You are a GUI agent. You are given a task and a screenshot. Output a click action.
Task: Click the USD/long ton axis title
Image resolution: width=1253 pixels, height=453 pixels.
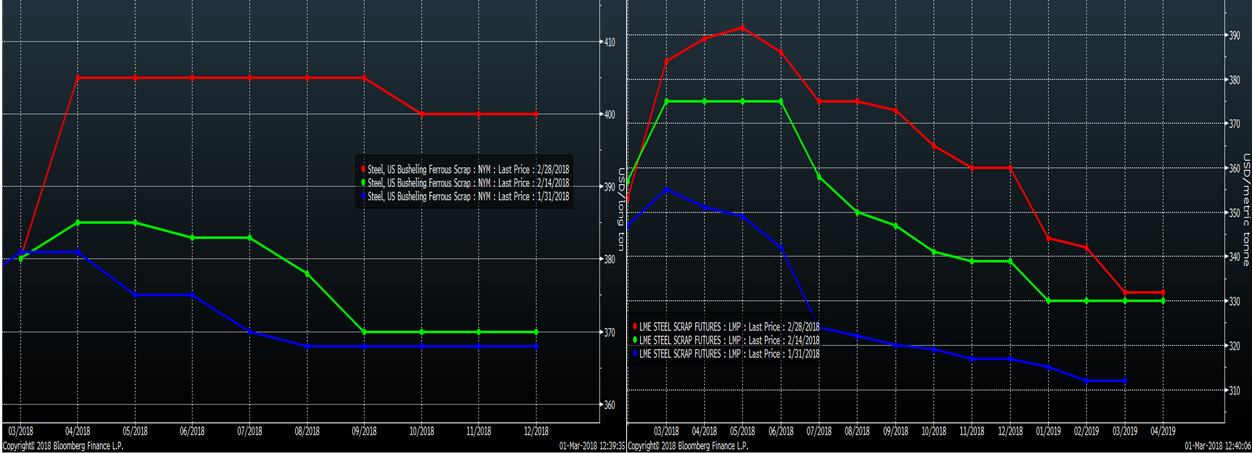622,196
